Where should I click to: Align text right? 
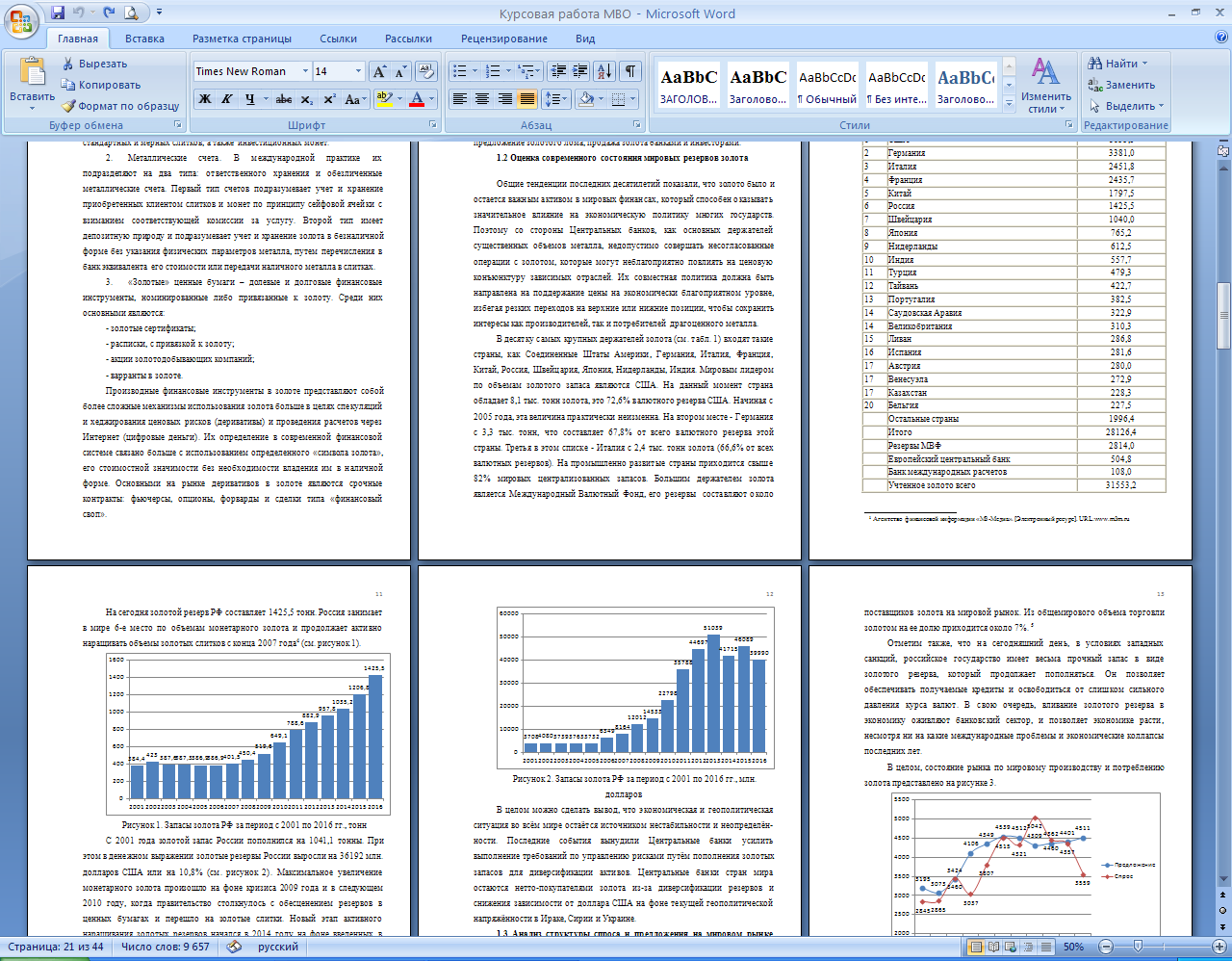504,99
